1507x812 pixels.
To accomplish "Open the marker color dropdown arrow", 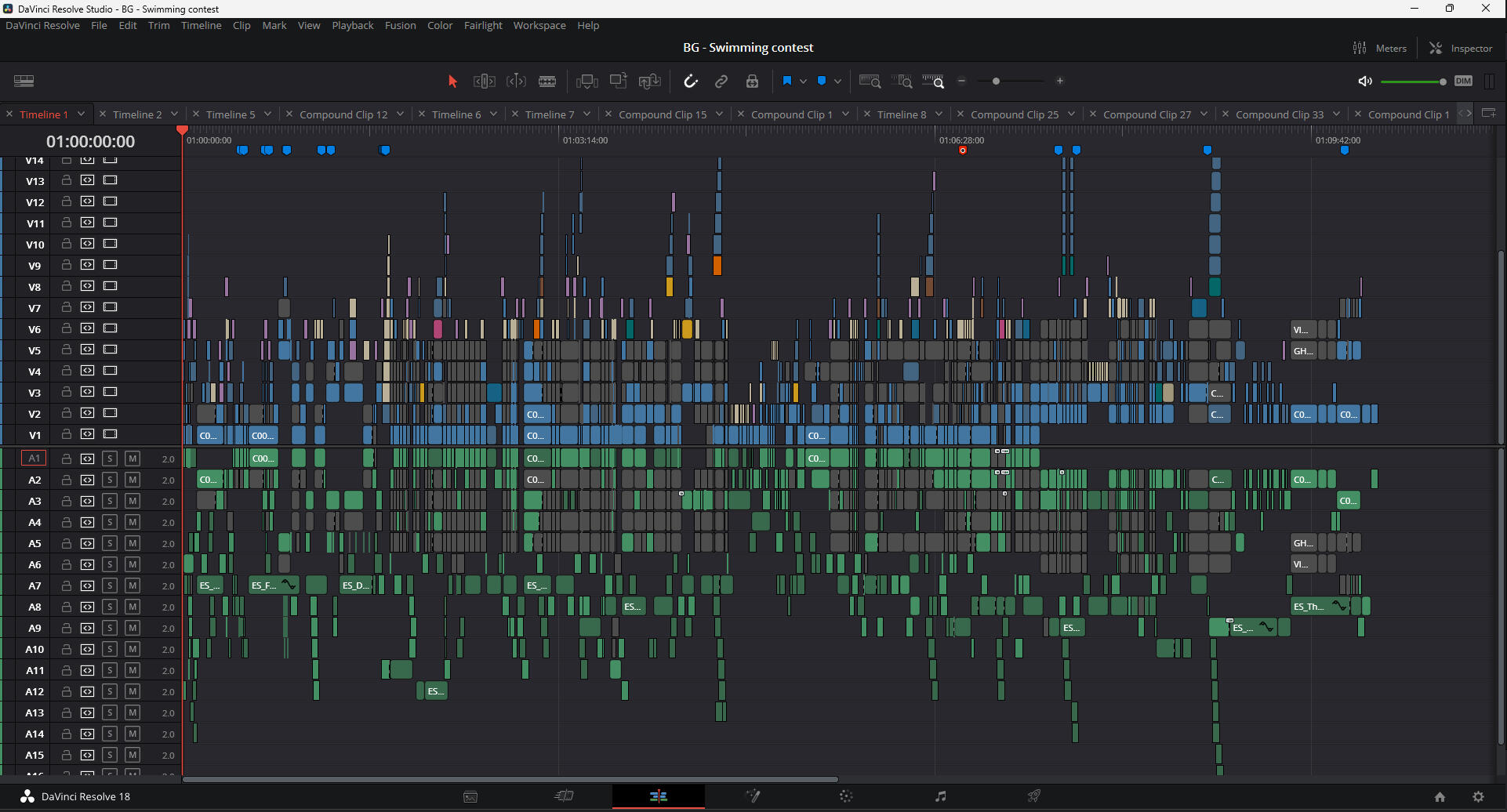I will [837, 82].
